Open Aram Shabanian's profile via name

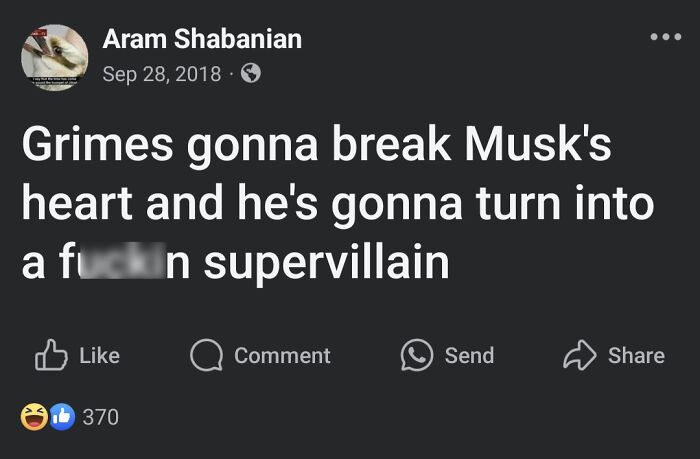(201, 40)
